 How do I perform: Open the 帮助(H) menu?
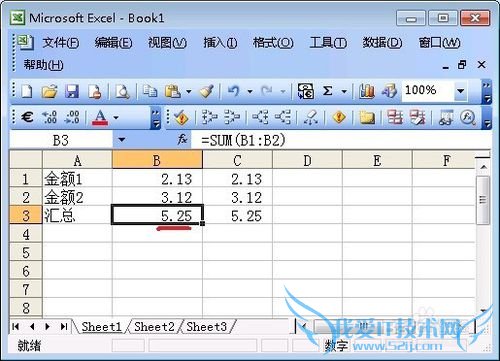43,65
